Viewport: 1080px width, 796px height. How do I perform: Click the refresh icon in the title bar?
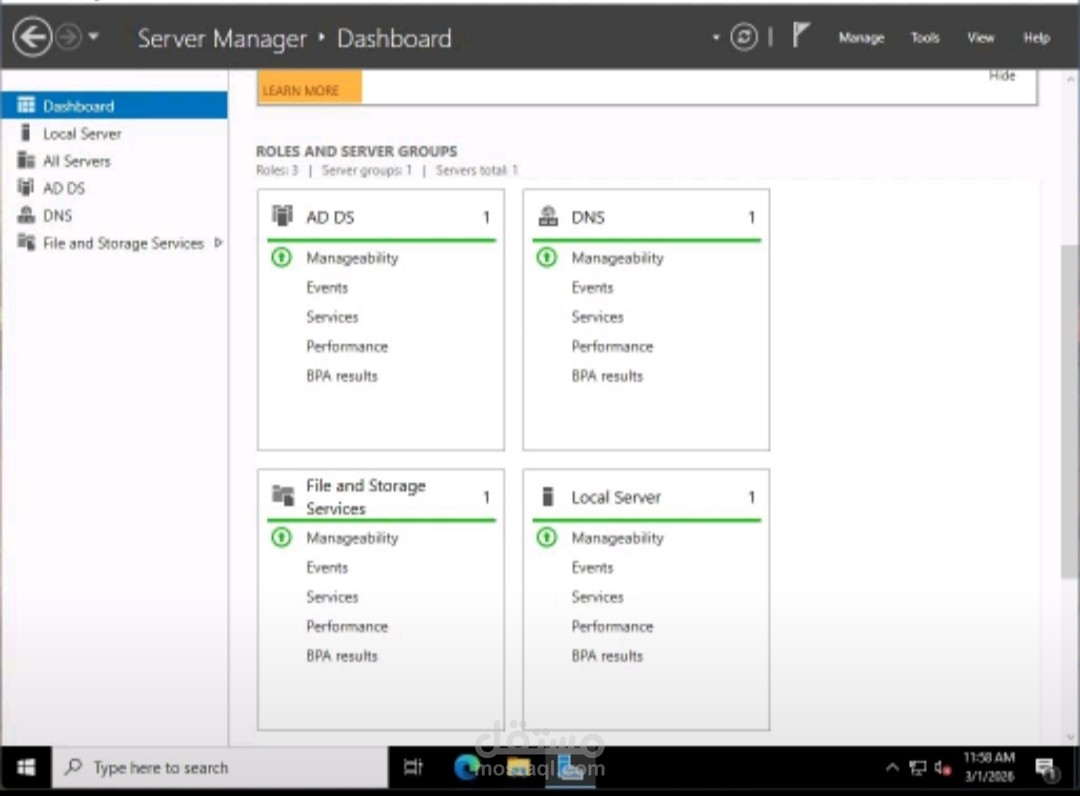click(x=744, y=37)
